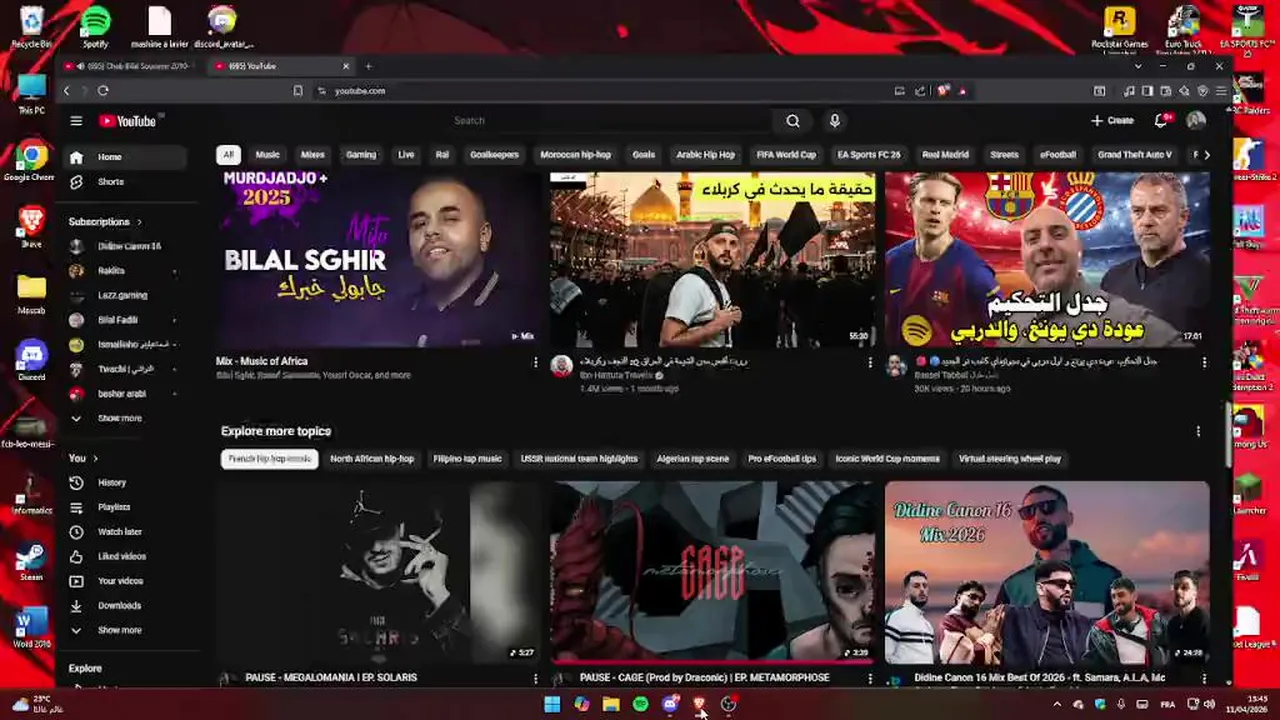Open Didine Canon 16 Mix 2026 thumbnail
Screen dimensions: 1280x720
(x=1047, y=573)
